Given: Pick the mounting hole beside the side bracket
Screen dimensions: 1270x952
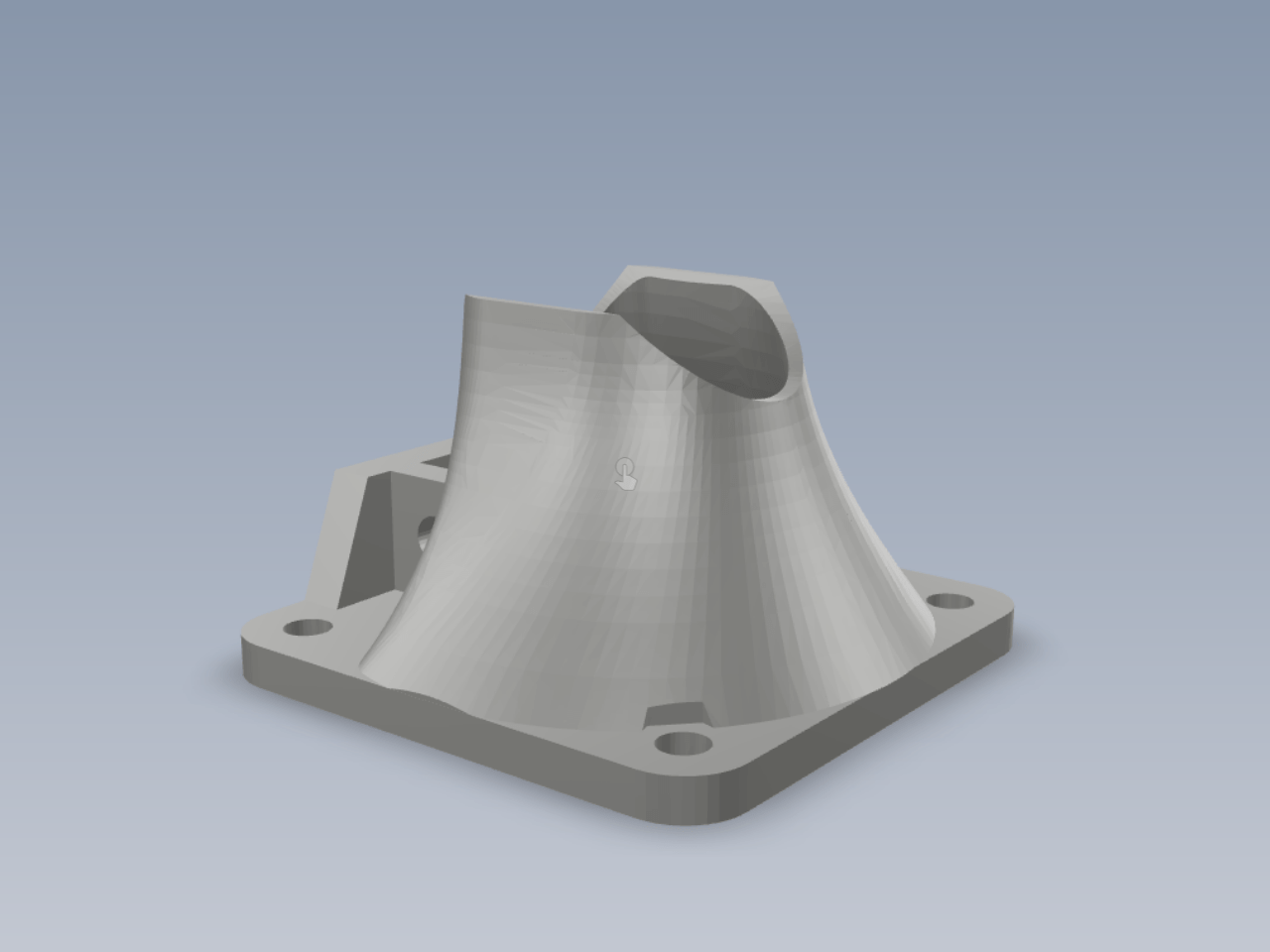Looking at the screenshot, I should tap(309, 628).
